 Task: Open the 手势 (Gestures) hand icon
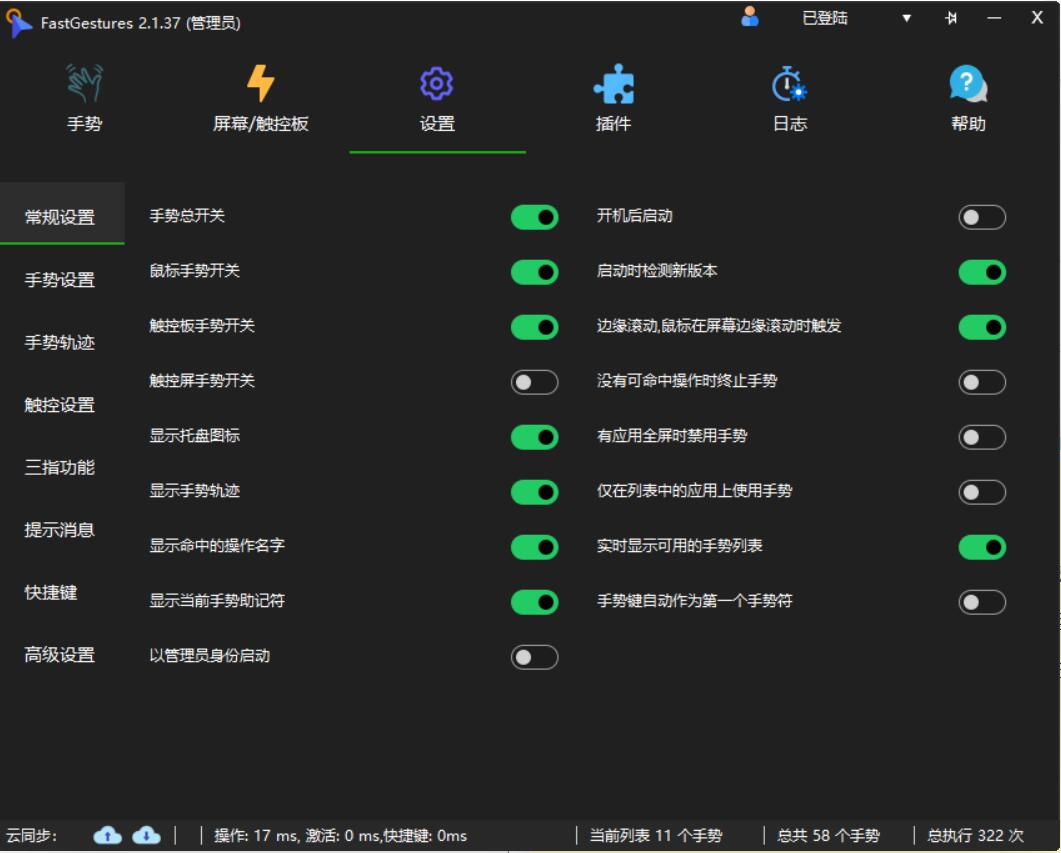[x=84, y=85]
